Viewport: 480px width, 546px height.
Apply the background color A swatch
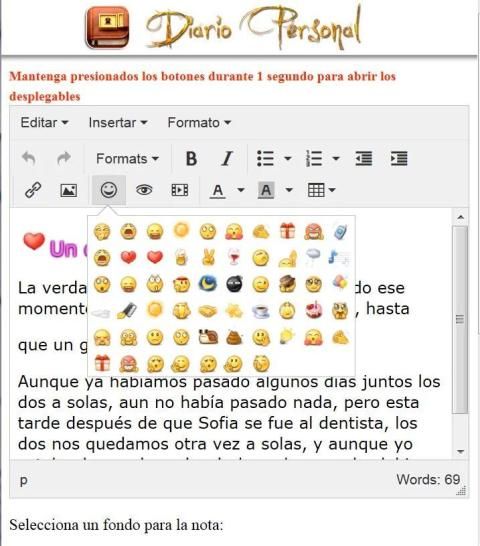pos(266,190)
